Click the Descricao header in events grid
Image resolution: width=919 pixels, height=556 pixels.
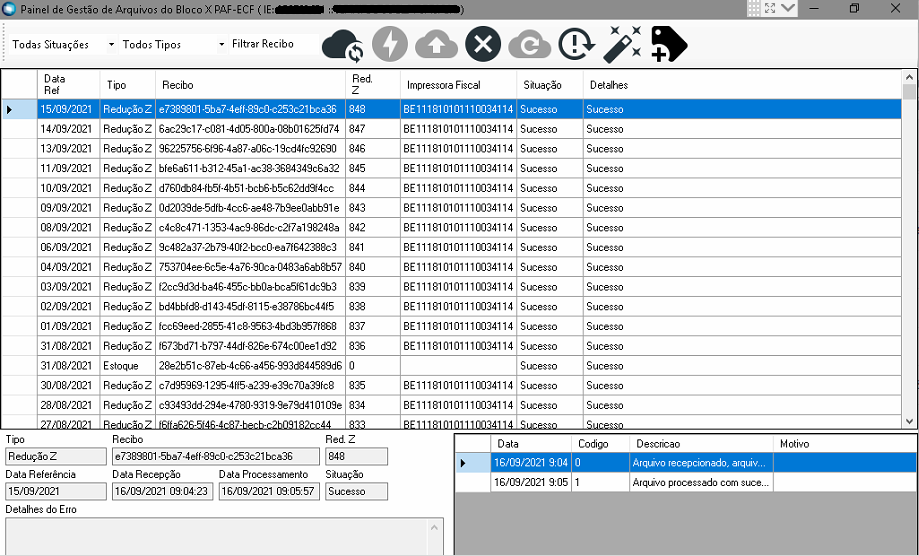tap(702, 444)
